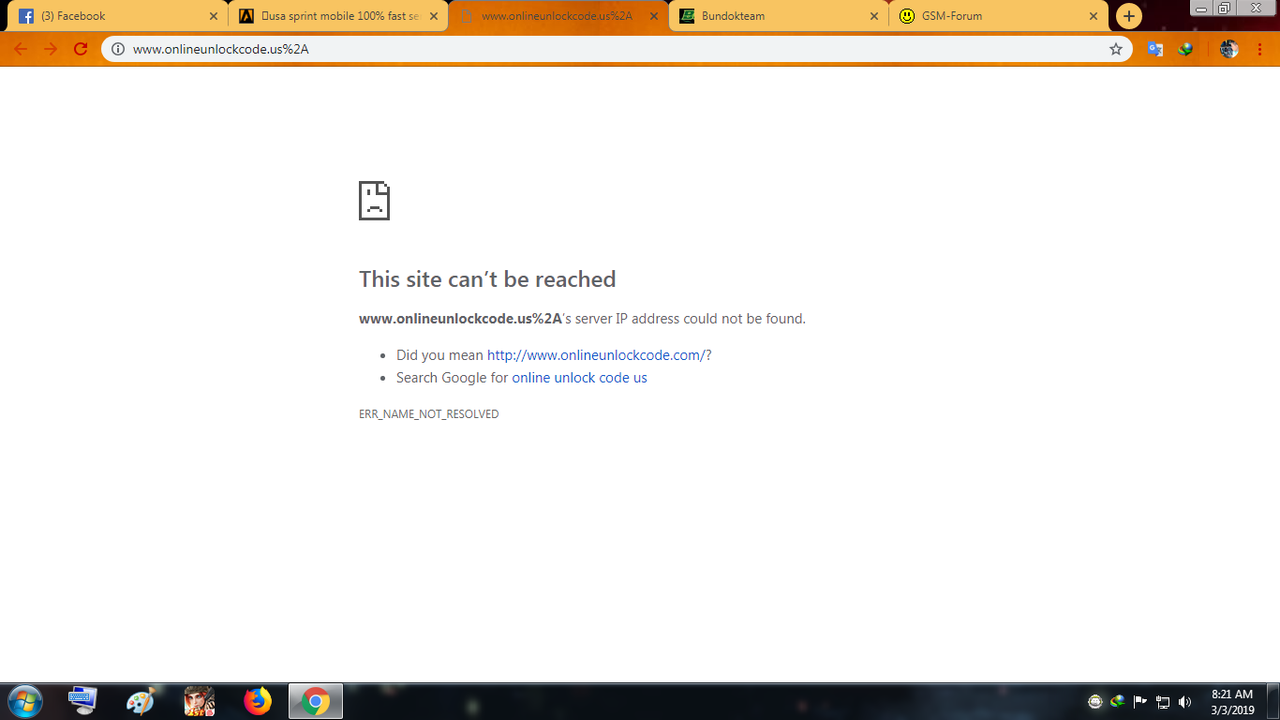Open the network connection tray icon
This screenshot has height=720, width=1280.
coord(1163,702)
